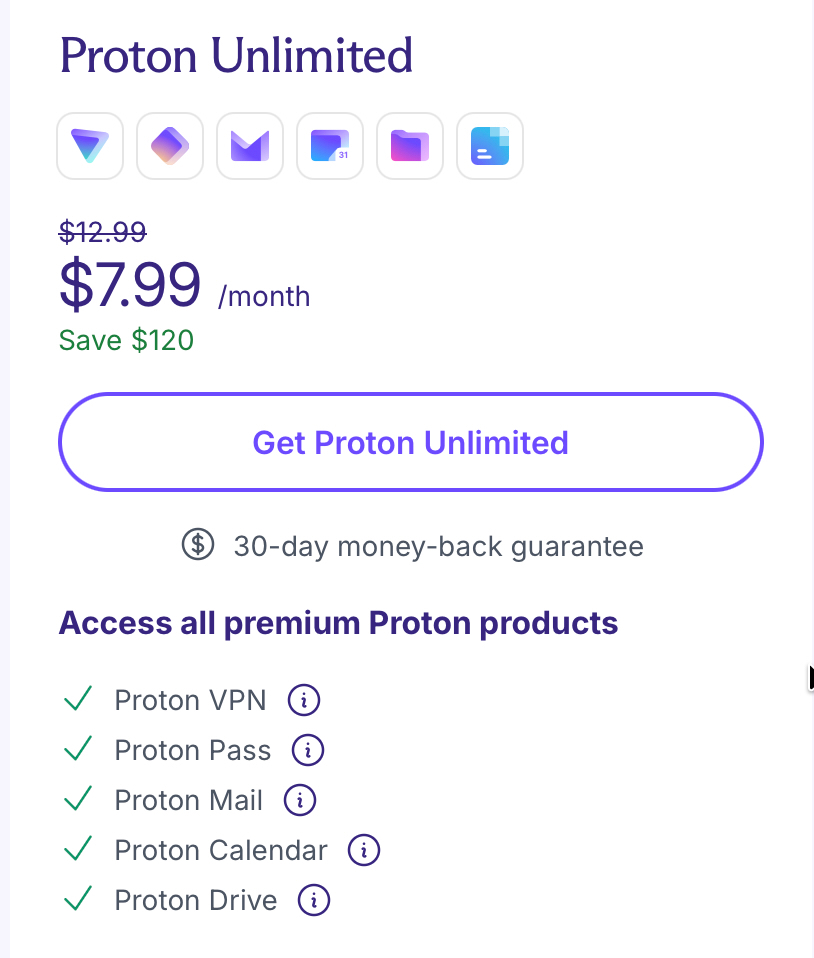
Task: Click the $7.99 monthly price
Action: tap(130, 285)
